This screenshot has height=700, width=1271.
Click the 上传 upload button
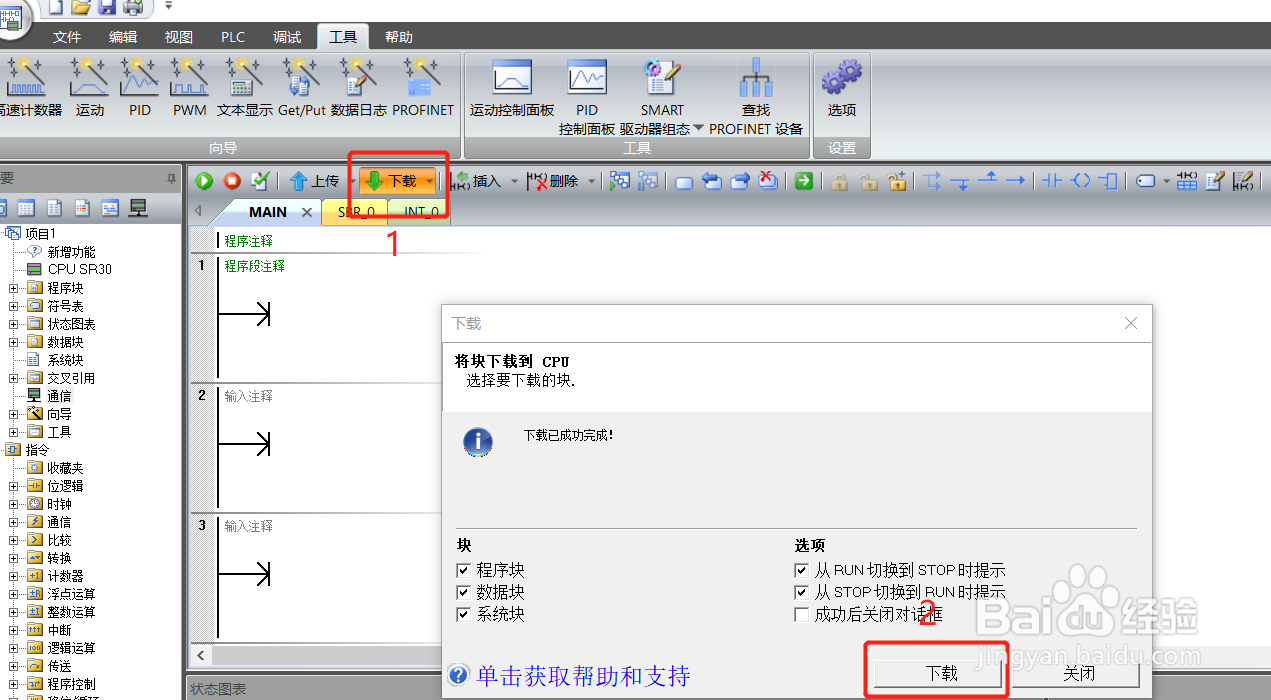315,181
